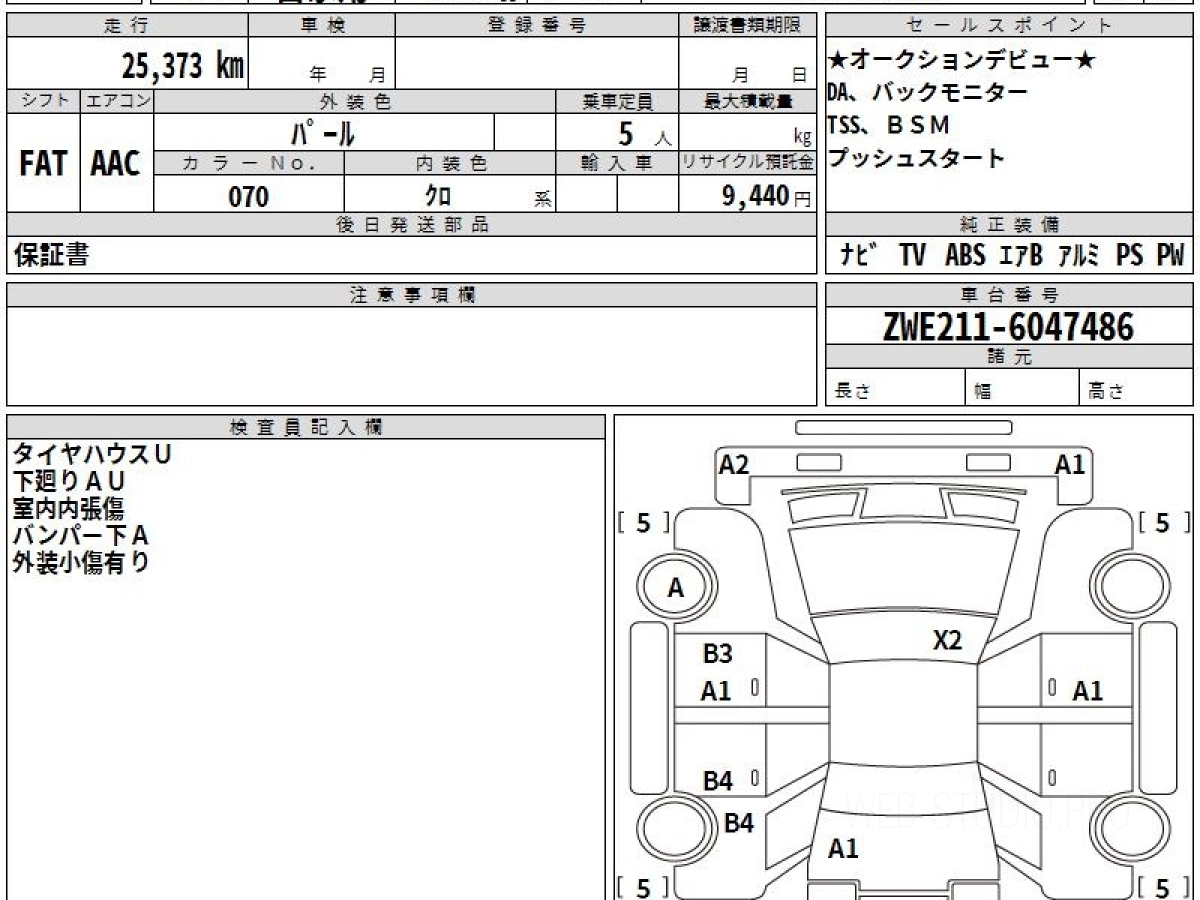Select the inspector note バンパー下A
The height and width of the screenshot is (900, 1200).
pos(81,535)
